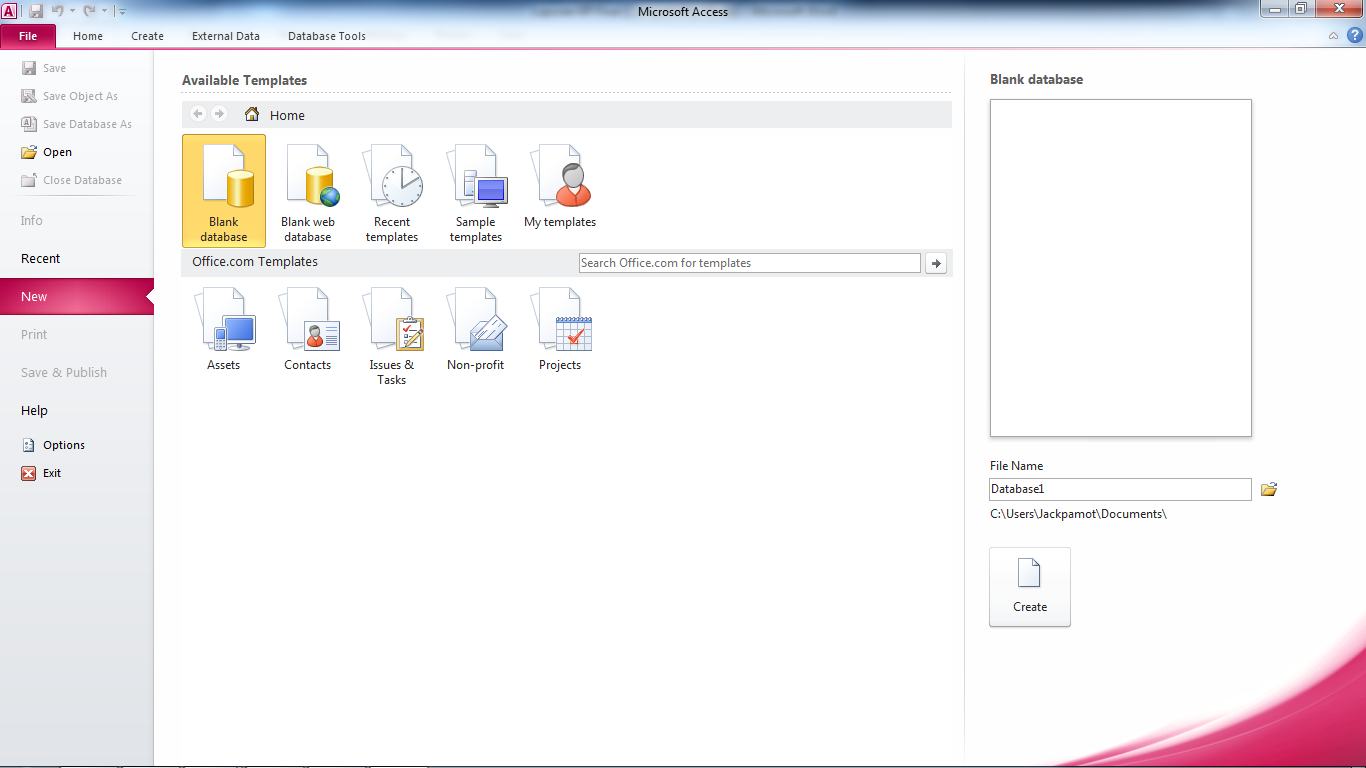Open the Projects templates
This screenshot has height=768, width=1366.
[x=560, y=330]
